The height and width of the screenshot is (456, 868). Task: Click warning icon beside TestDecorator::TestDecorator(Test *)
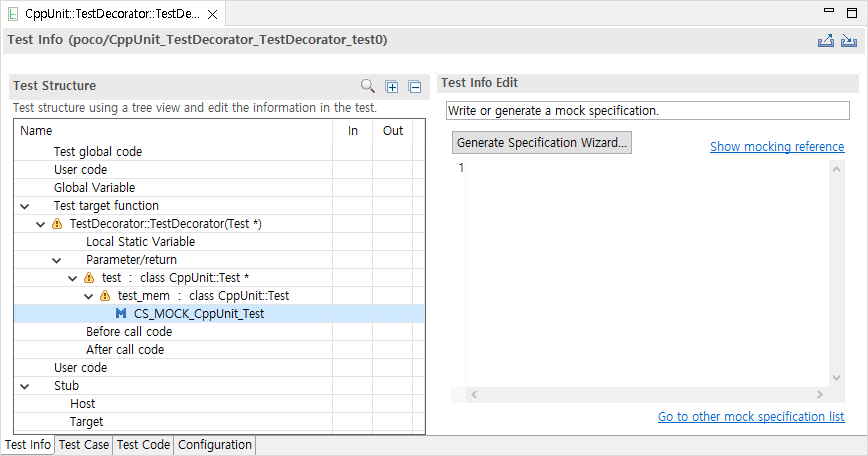coord(57,224)
